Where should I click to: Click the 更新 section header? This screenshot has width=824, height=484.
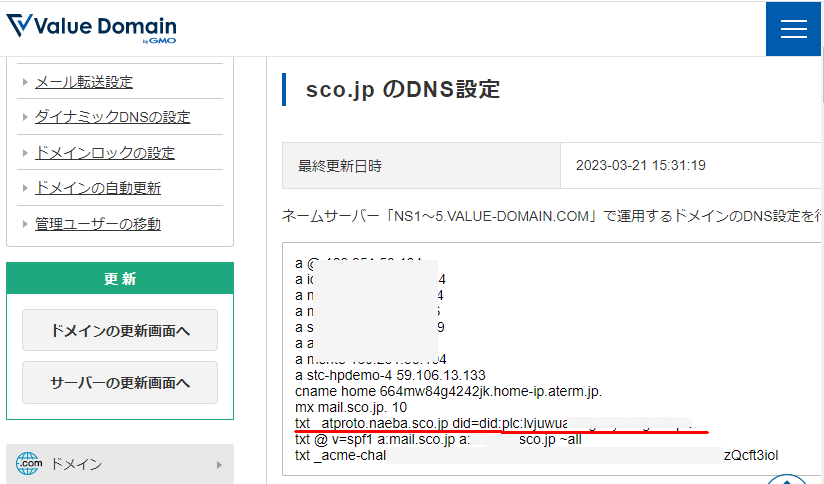coord(120,279)
